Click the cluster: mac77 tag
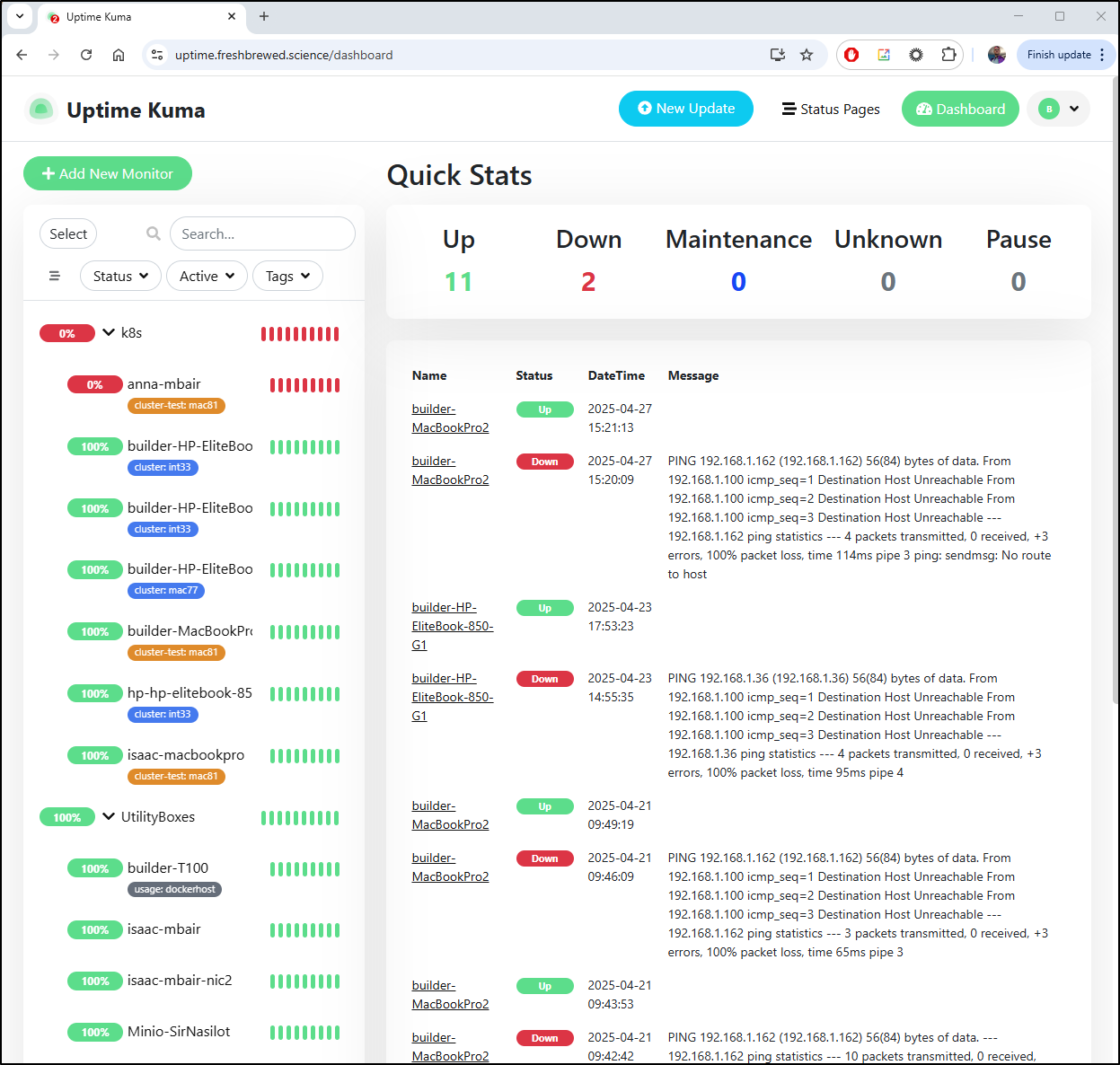Image resolution: width=1120 pixels, height=1065 pixels. pos(166,590)
